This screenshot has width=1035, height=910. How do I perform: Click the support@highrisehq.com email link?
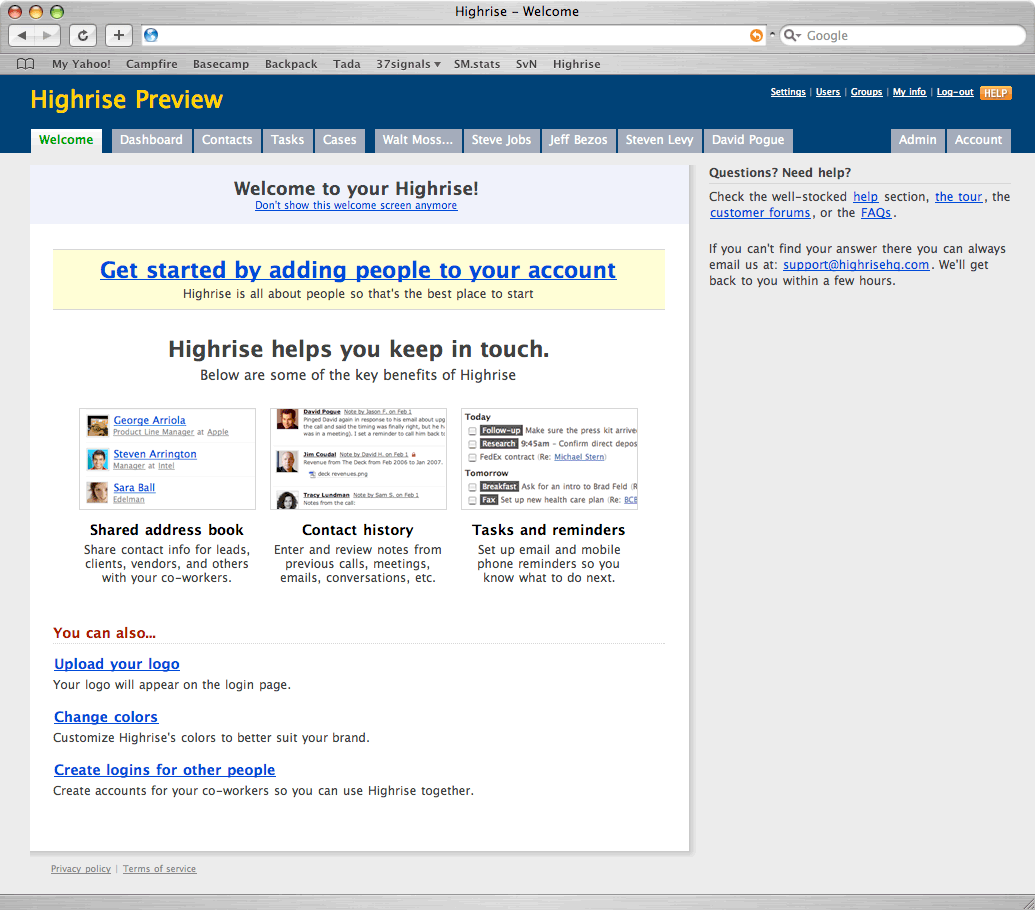(x=855, y=265)
